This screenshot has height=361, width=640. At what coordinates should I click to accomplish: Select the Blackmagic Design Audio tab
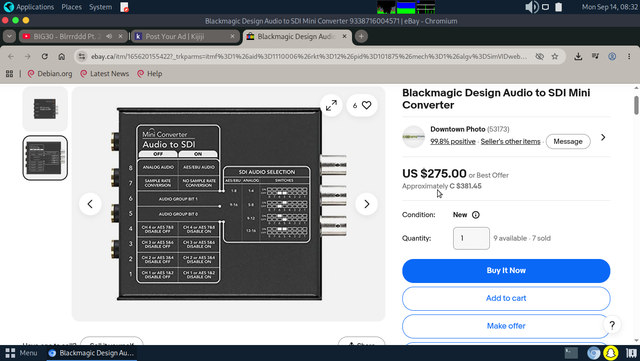(297, 36)
